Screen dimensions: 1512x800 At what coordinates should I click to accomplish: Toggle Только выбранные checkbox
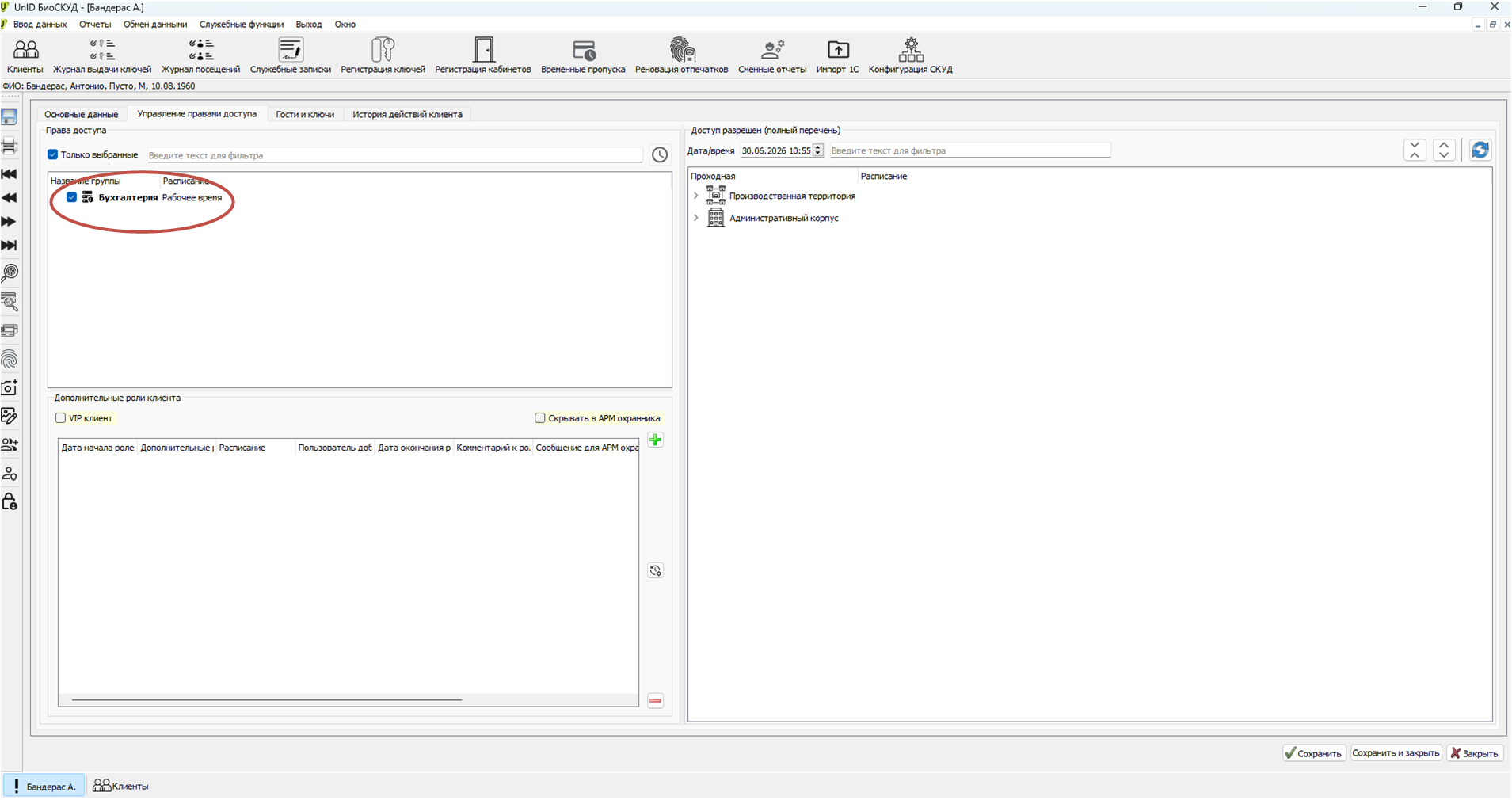52,154
